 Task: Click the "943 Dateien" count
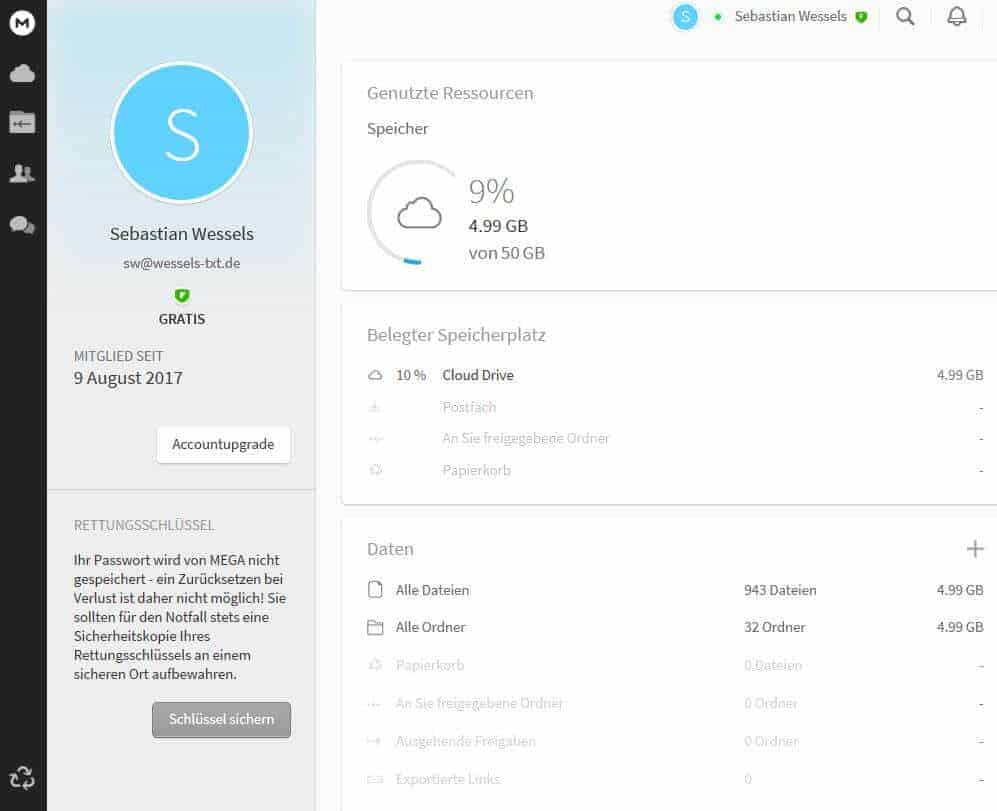pyautogui.click(x=780, y=590)
